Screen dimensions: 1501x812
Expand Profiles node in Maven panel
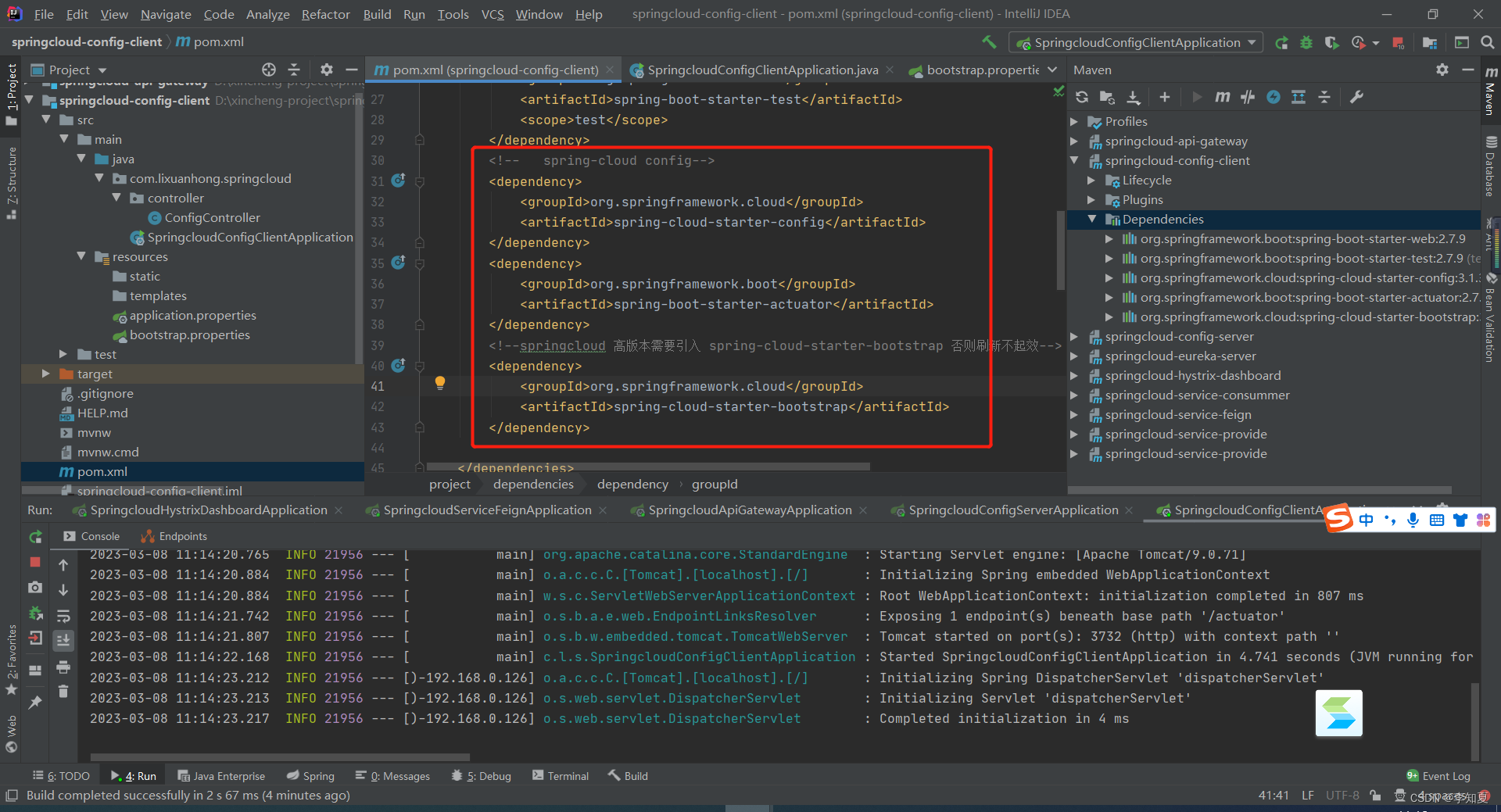[x=1074, y=122]
